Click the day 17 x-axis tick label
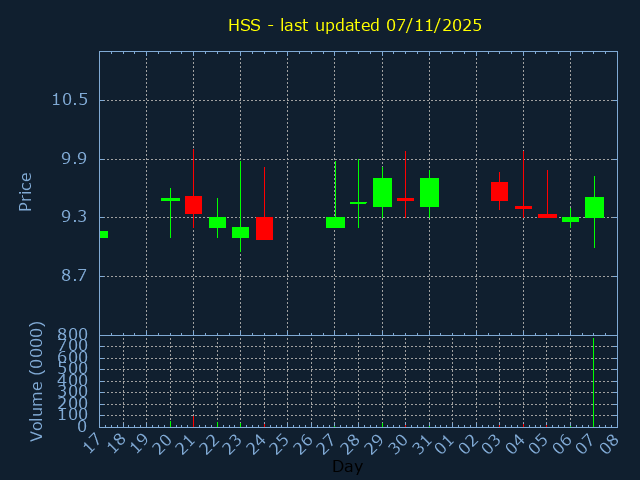This screenshot has height=480, width=640. click(x=91, y=442)
